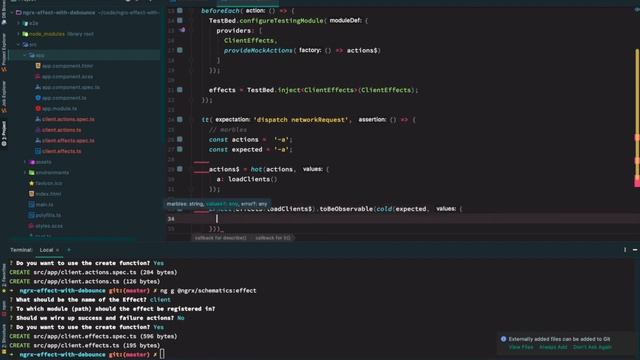Click 'loadClients()' in the code editor
Image resolution: width=640 pixels, height=360 pixels.
pyautogui.click(x=253, y=179)
